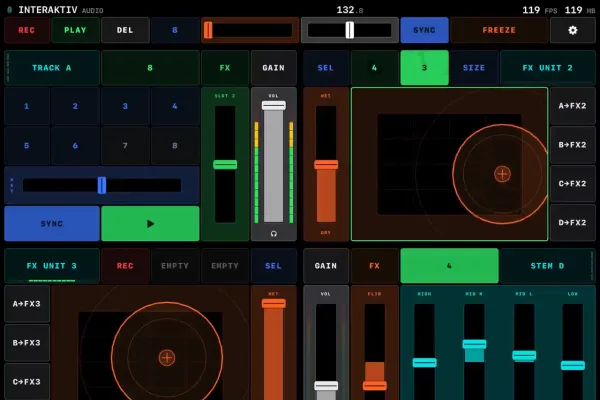The height and width of the screenshot is (400, 600).
Task: Toggle B→FX3 routing
Action: point(27,343)
